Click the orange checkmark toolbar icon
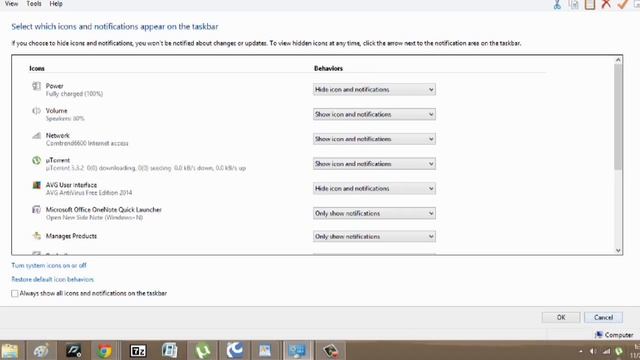Image resolution: width=640 pixels, height=360 pixels. coord(622,4)
